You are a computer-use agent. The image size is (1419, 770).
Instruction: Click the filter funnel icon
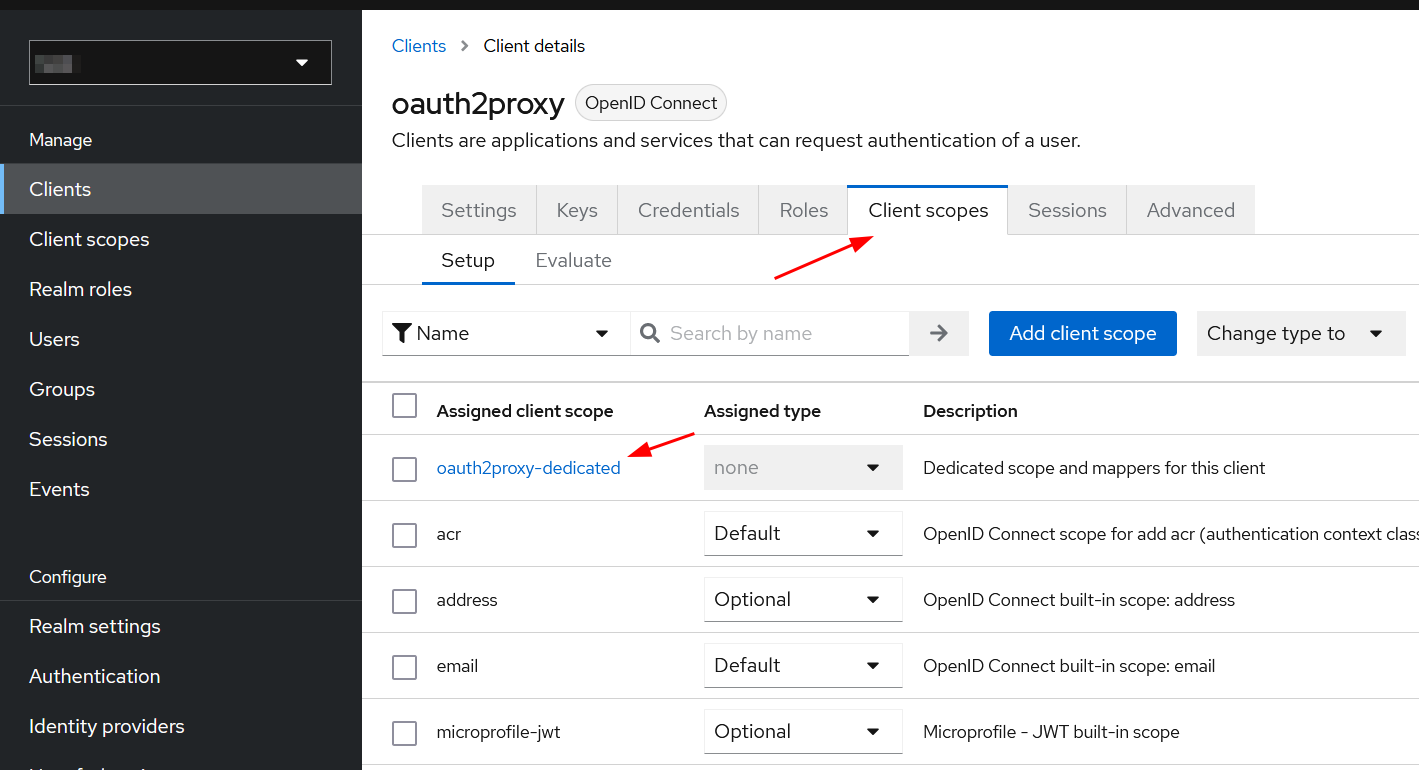pyautogui.click(x=402, y=334)
